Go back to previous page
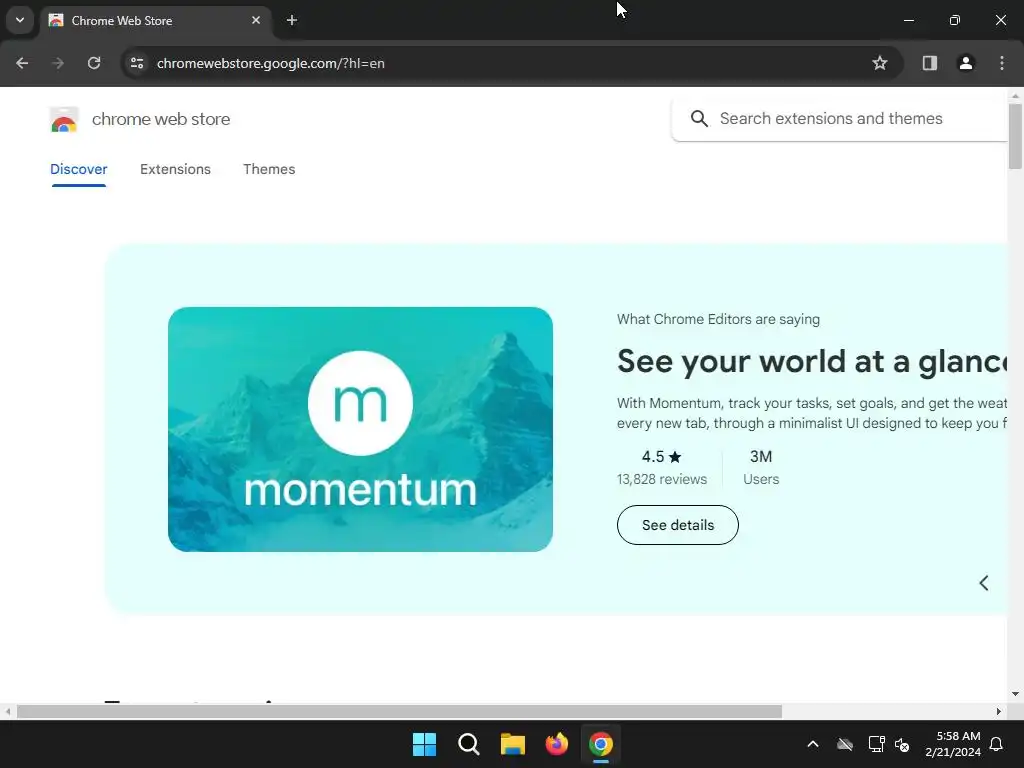The height and width of the screenshot is (768, 1024). 22,63
